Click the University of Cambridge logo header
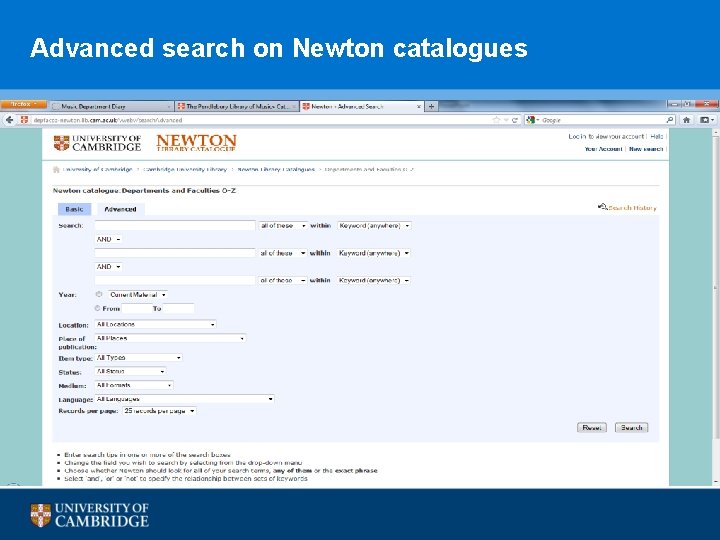The height and width of the screenshot is (540, 720). (97, 143)
